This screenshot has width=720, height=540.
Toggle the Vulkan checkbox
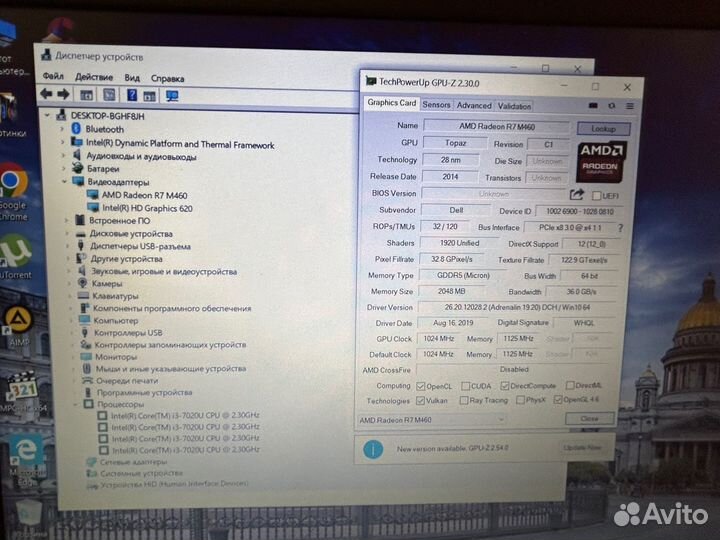pos(420,401)
